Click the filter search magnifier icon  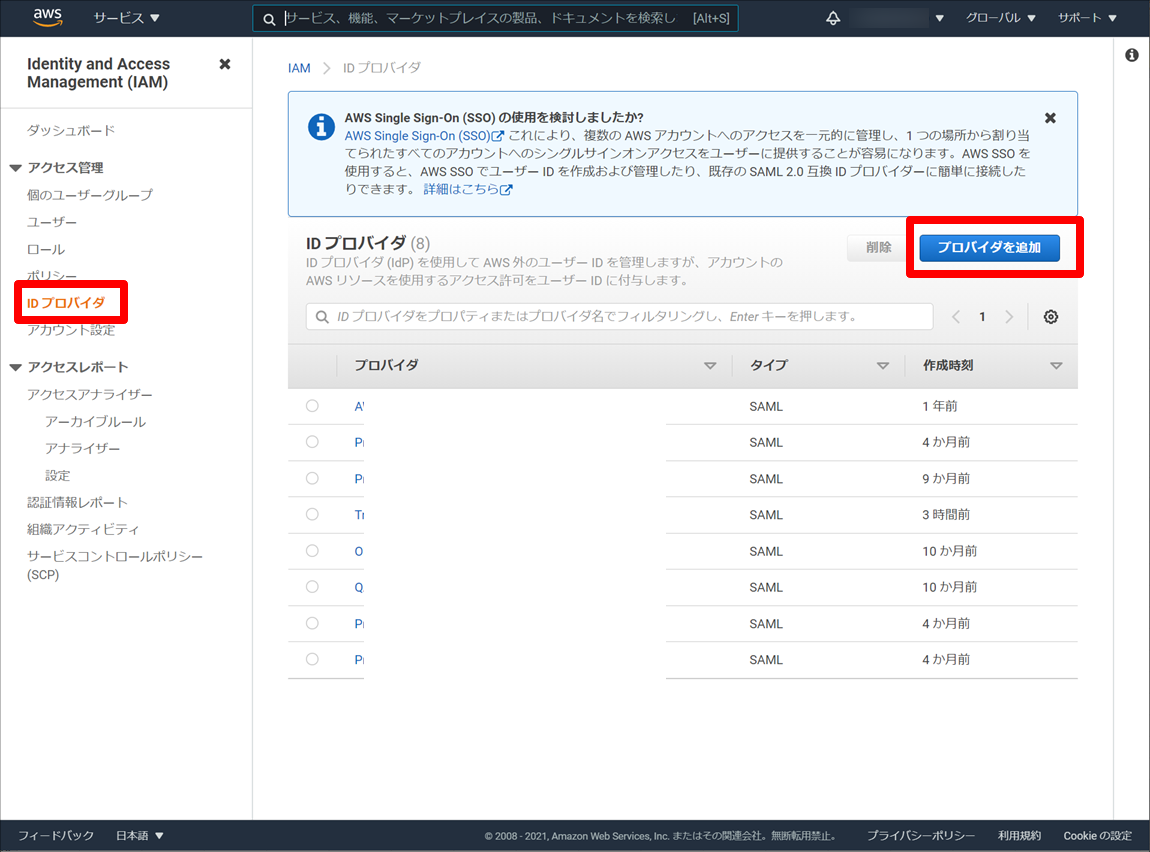click(322, 317)
